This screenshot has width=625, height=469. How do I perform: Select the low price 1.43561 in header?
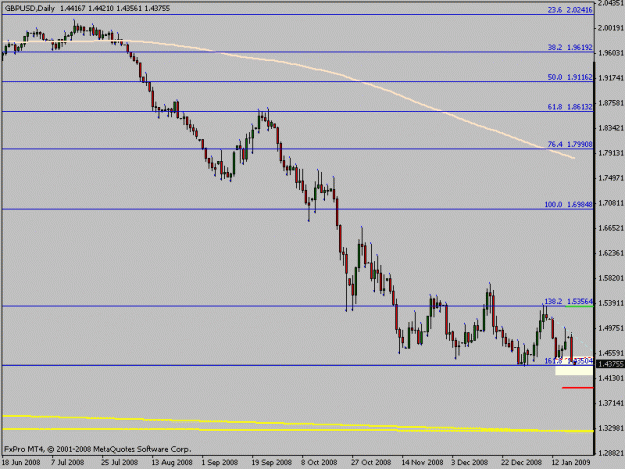(129, 8)
